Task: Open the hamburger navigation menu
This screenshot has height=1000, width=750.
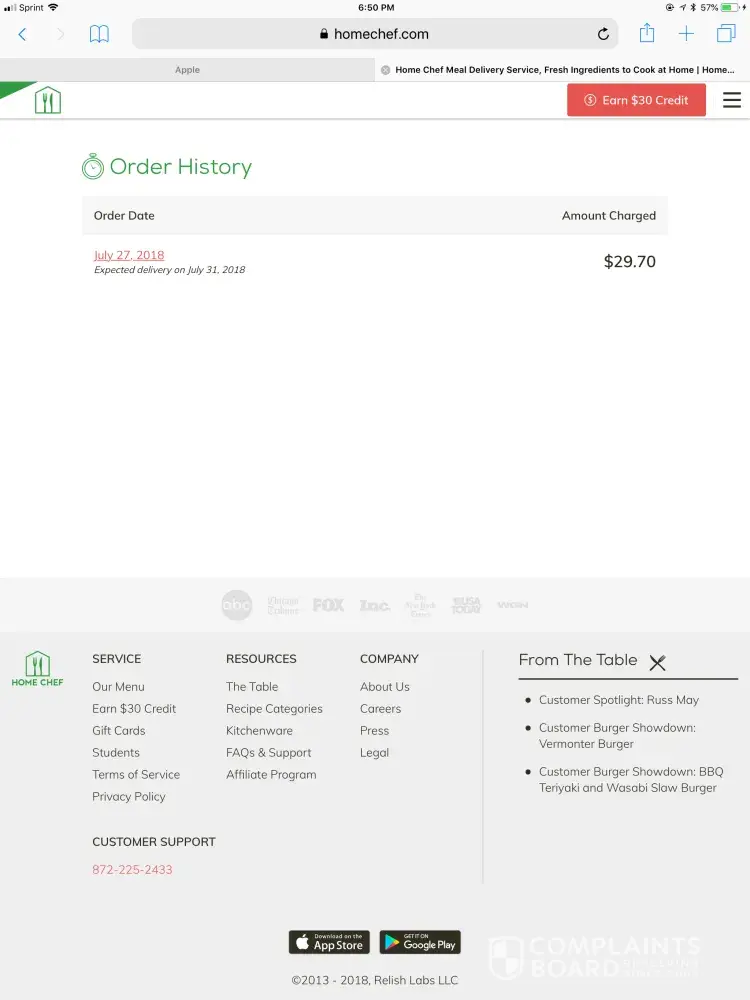Action: pos(732,100)
